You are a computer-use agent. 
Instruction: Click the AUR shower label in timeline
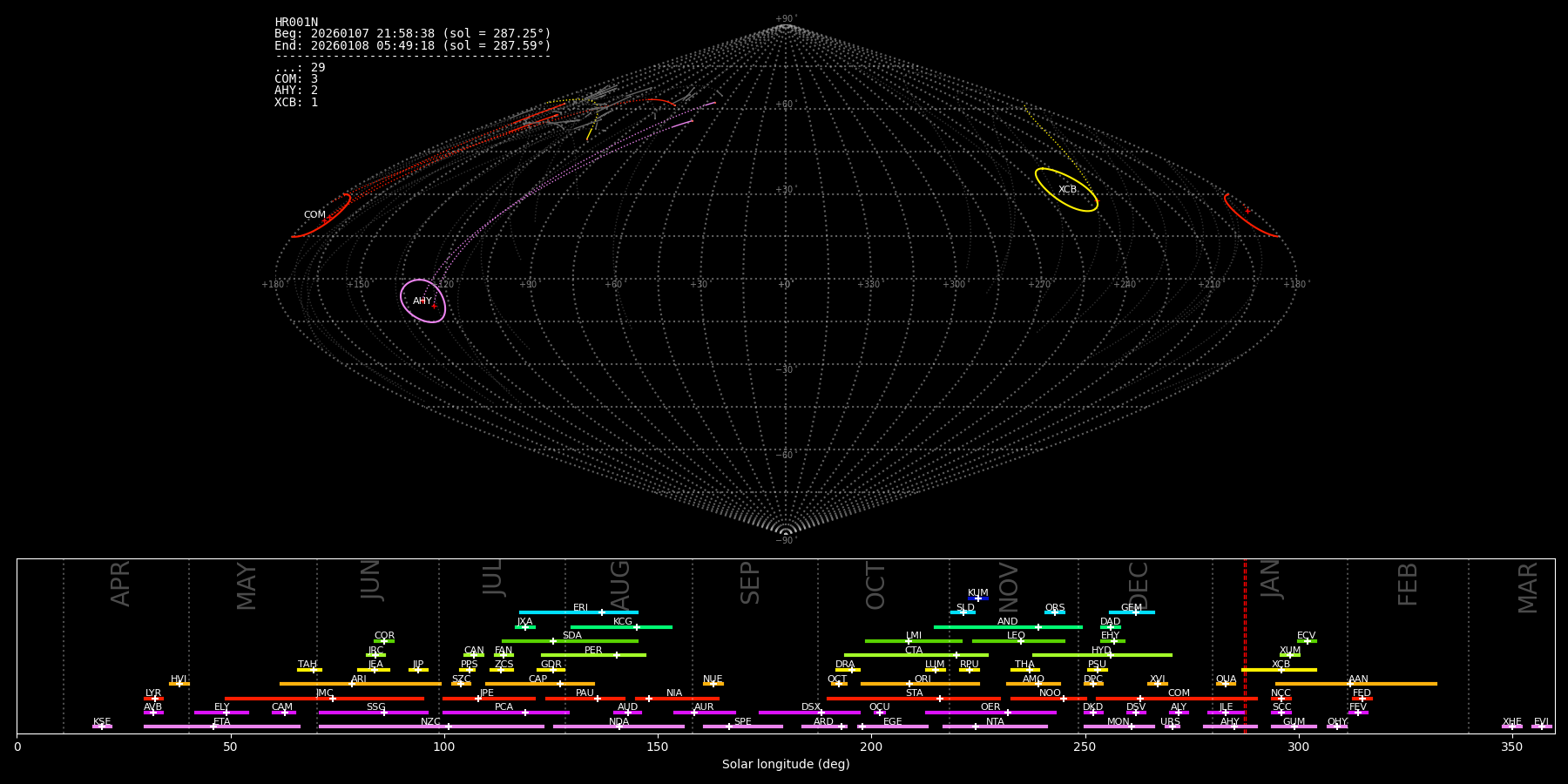click(704, 707)
